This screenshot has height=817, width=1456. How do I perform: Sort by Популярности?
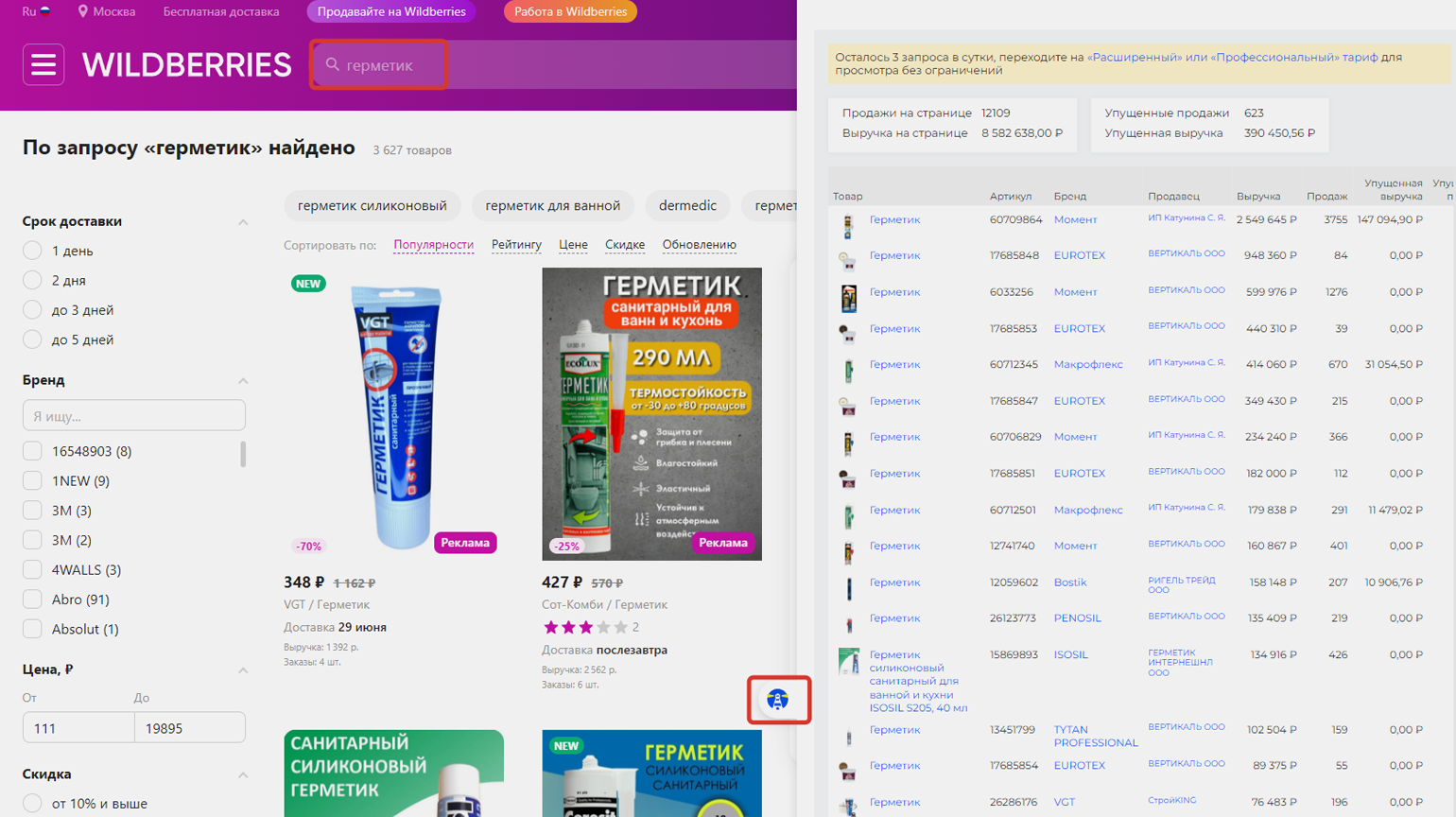[433, 245]
